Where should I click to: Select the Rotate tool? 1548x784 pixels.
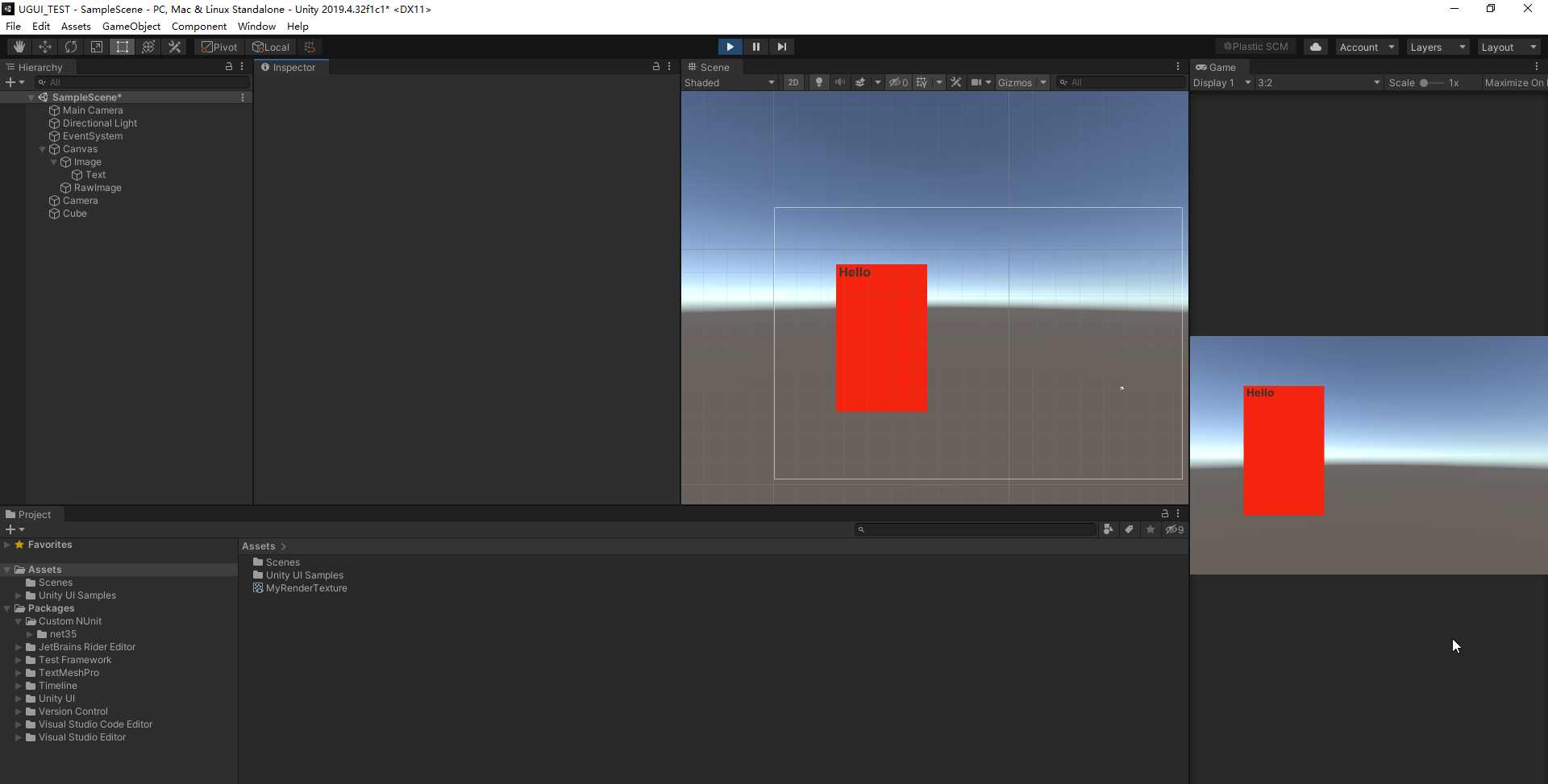click(x=71, y=47)
